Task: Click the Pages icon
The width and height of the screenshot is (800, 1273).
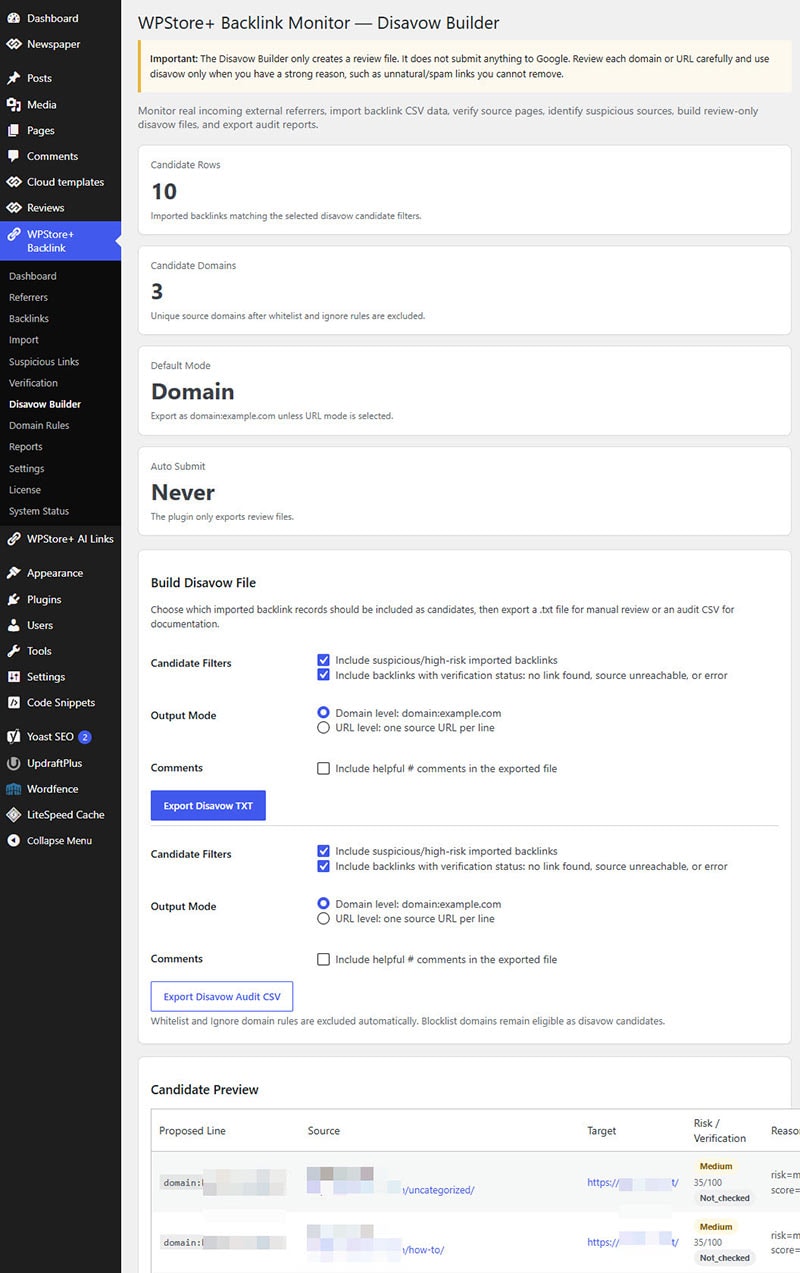Action: pos(13,130)
